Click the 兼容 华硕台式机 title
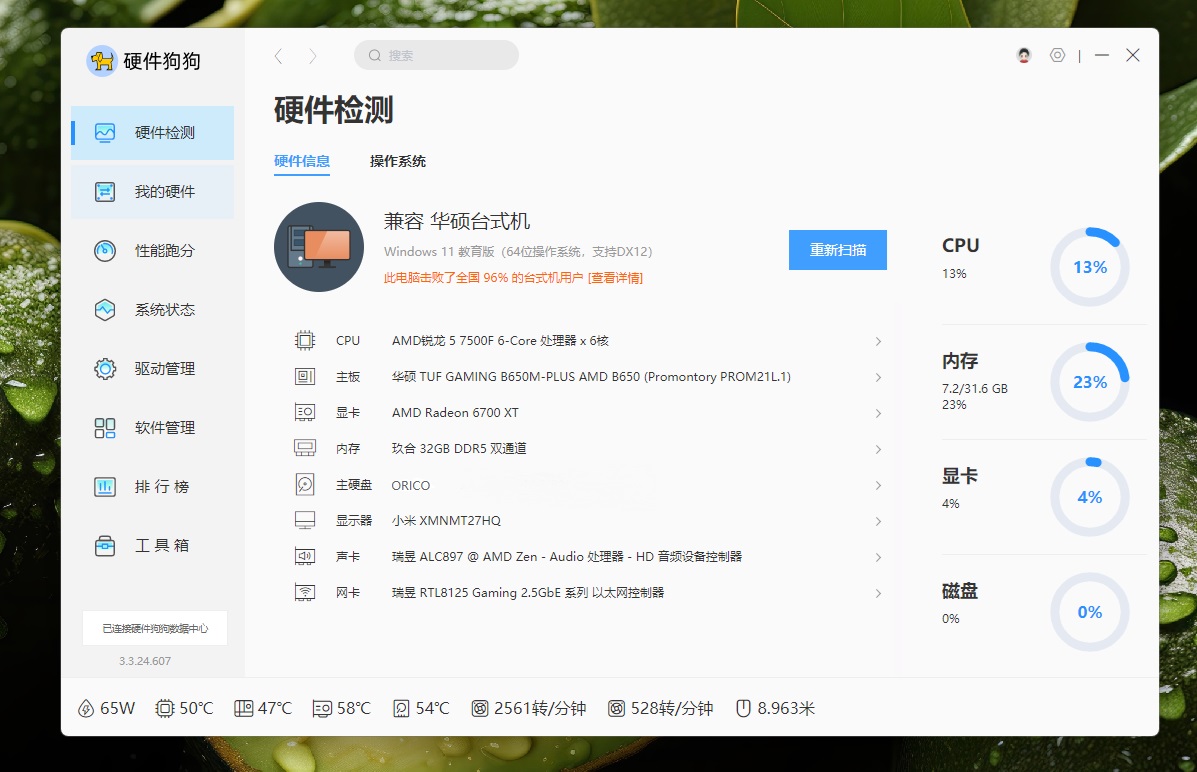 tap(457, 221)
